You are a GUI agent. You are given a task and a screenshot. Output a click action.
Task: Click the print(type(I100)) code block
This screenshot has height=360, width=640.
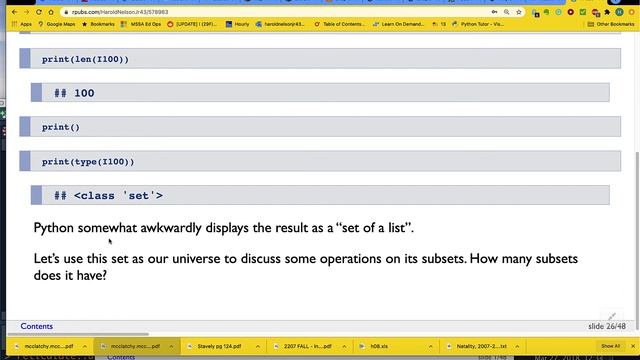[320, 161]
